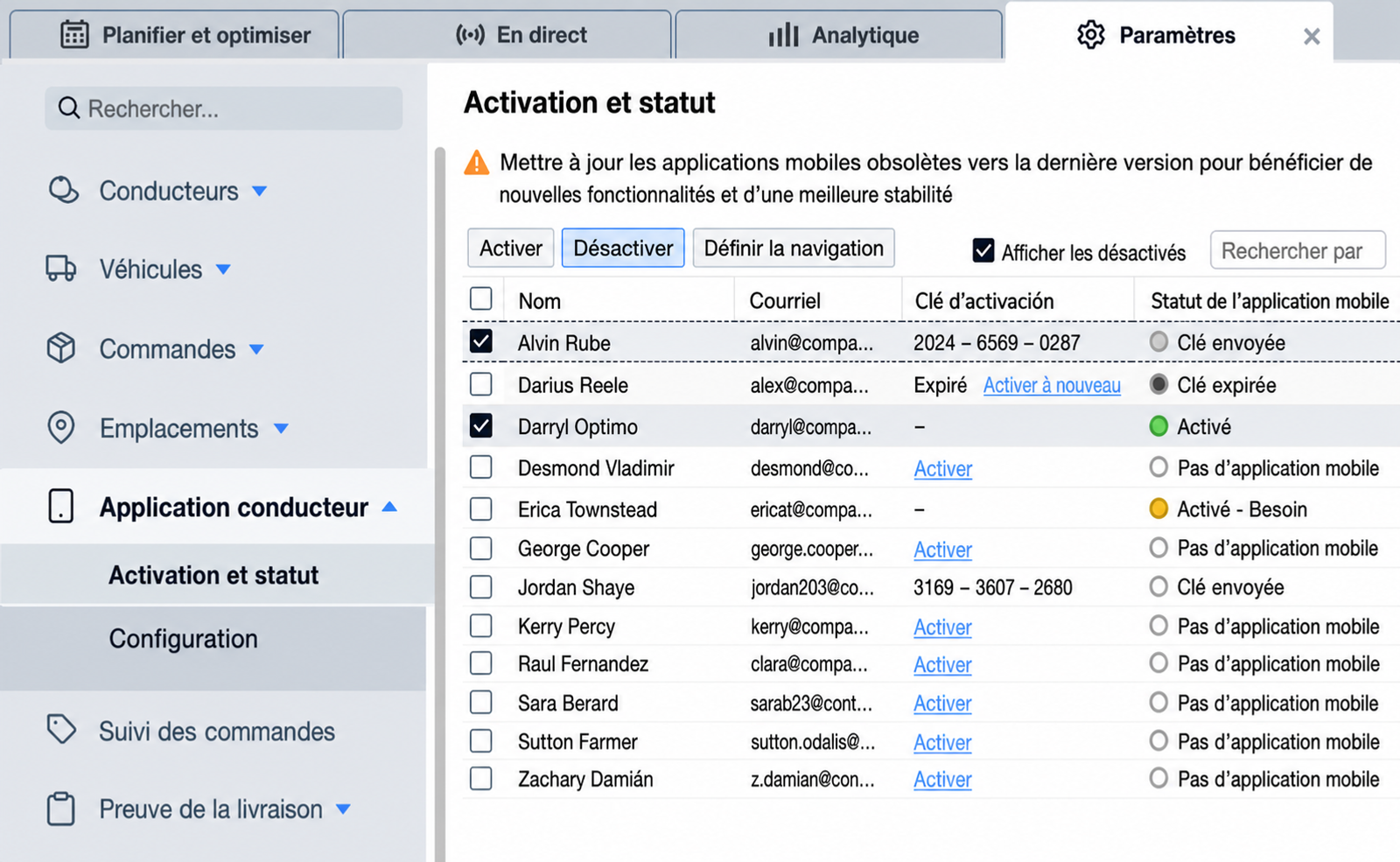This screenshot has width=1400, height=862.
Task: Switch to En direct tab
Action: tap(507, 35)
